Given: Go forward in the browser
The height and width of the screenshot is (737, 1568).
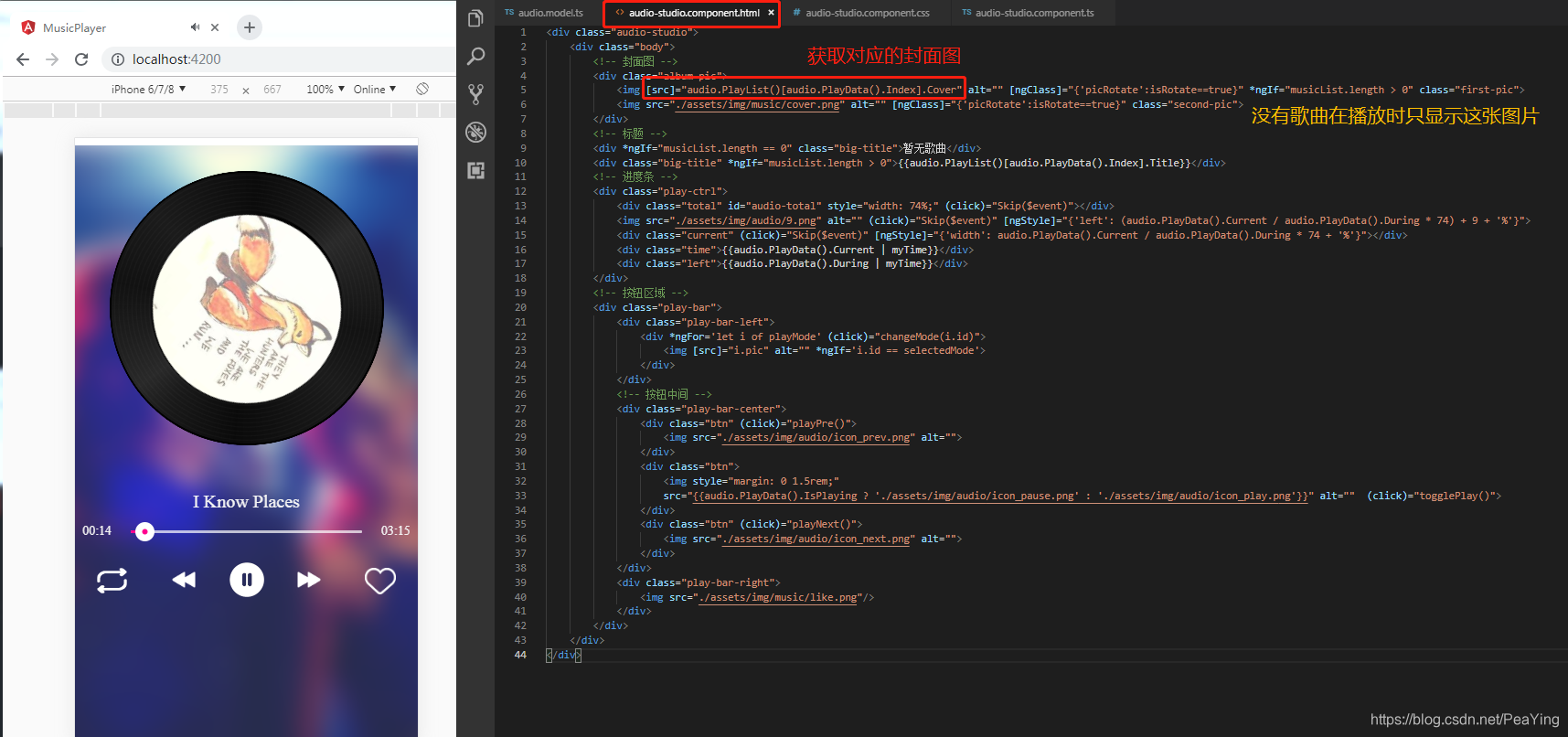Looking at the screenshot, I should pos(52,59).
